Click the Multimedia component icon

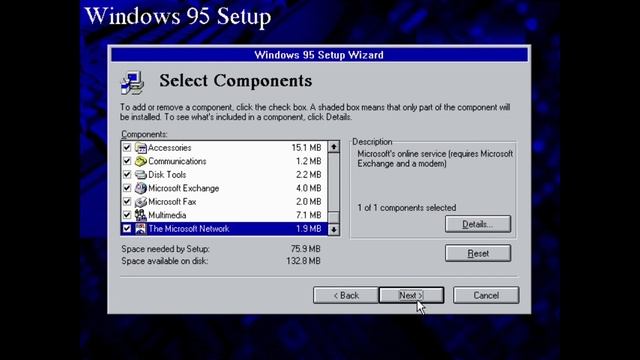[x=140, y=215]
